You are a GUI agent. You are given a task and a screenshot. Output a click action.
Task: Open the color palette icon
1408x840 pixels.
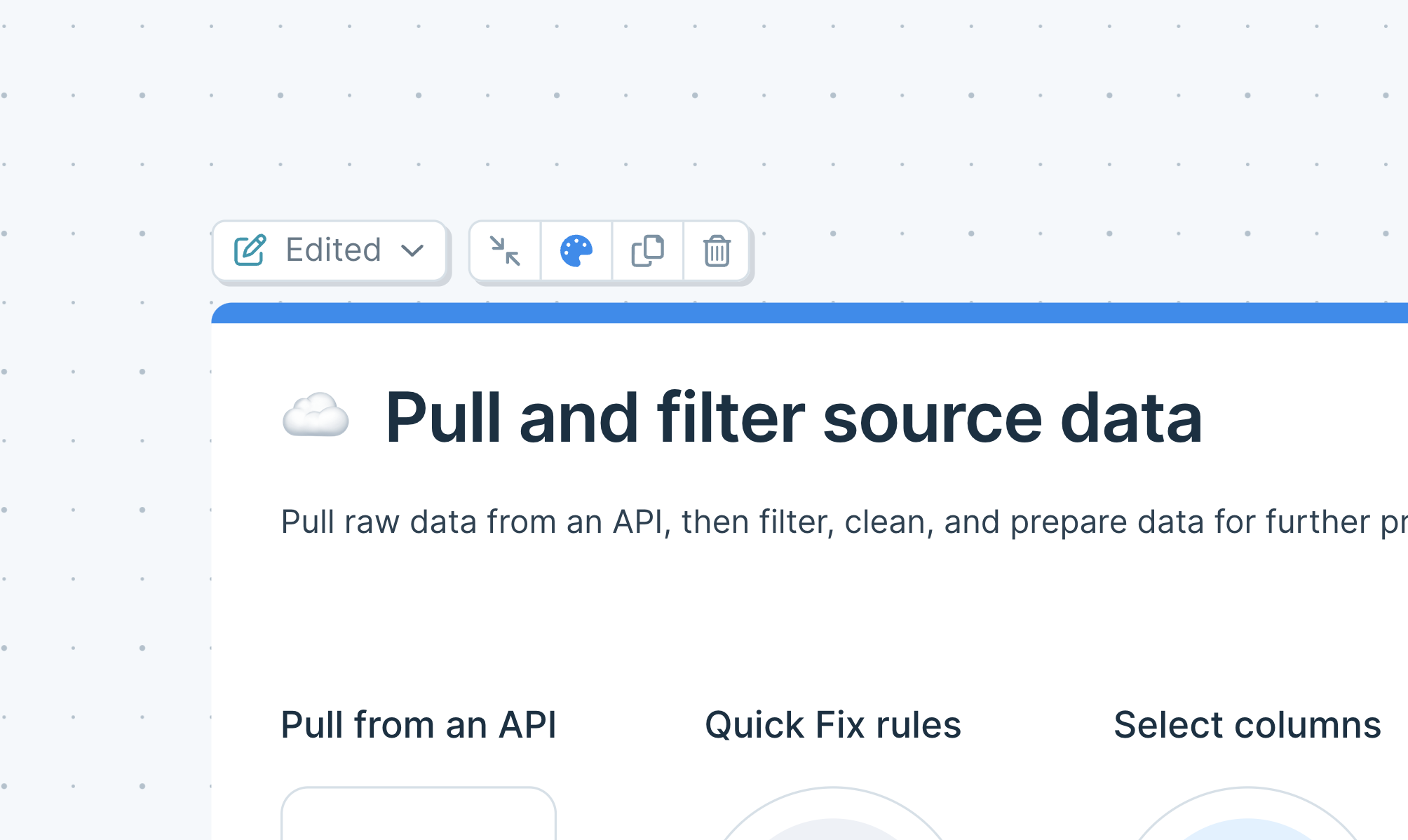pyautogui.click(x=576, y=250)
